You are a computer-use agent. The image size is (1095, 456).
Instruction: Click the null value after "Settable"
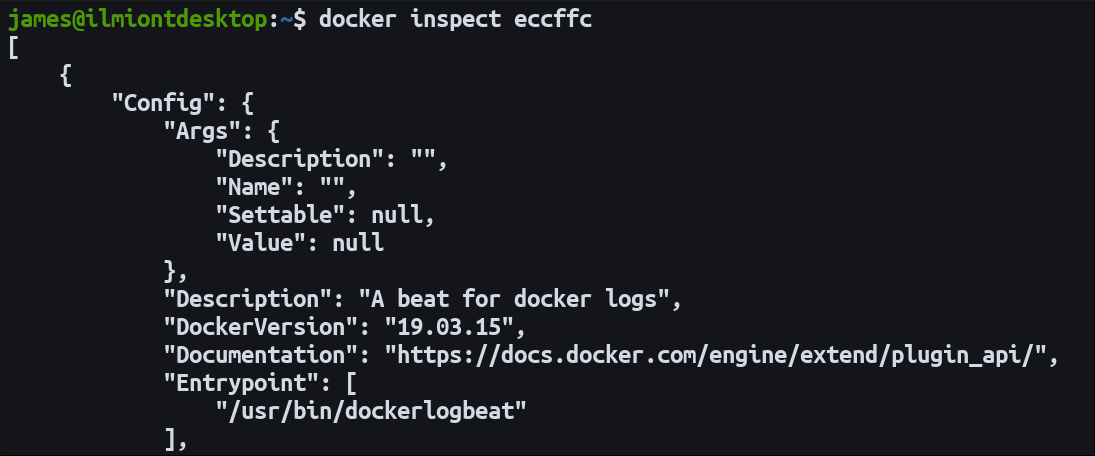click(x=396, y=214)
